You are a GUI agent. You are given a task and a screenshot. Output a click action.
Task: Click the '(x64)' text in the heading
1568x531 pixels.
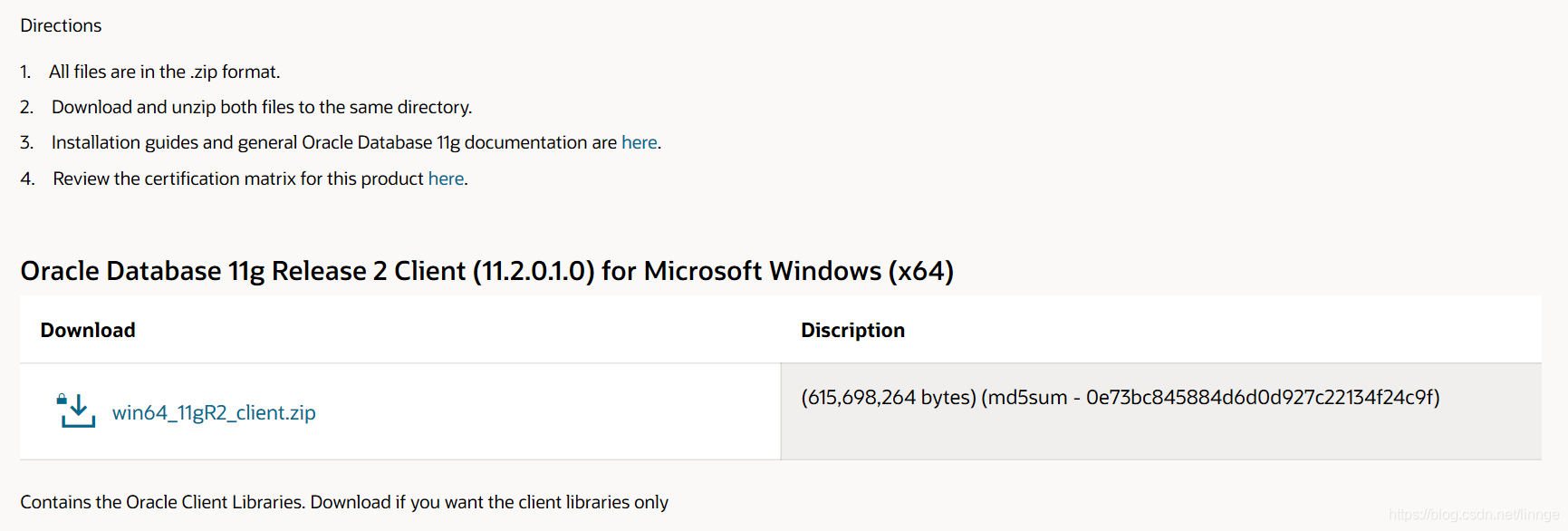click(x=920, y=271)
